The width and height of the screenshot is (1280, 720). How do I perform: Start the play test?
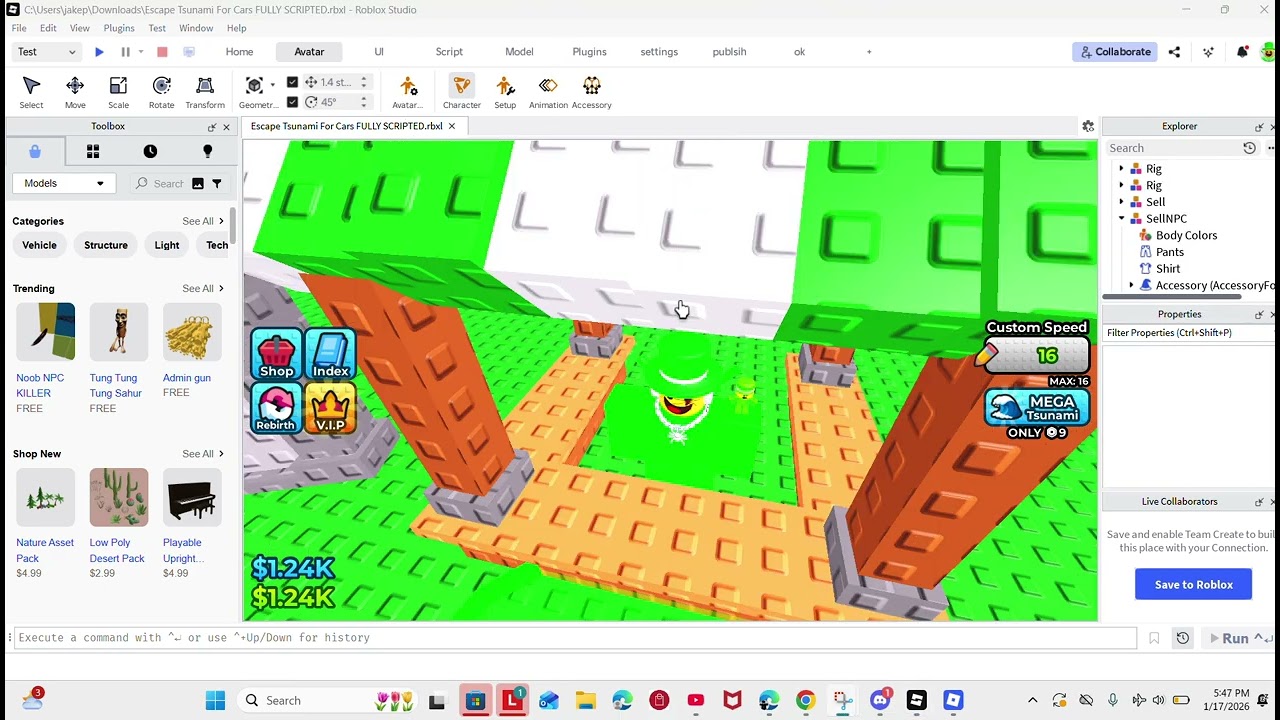pos(99,52)
